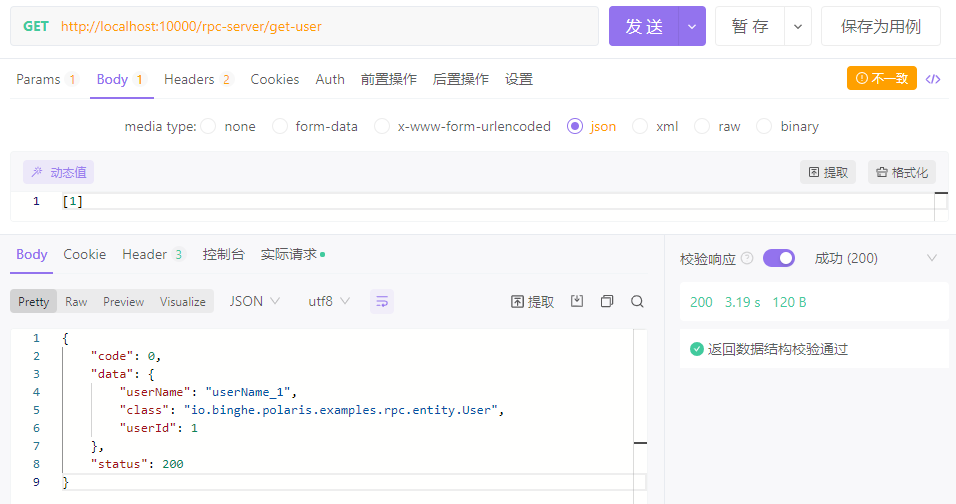Click the word wrap icon in response toolbar

[381, 301]
